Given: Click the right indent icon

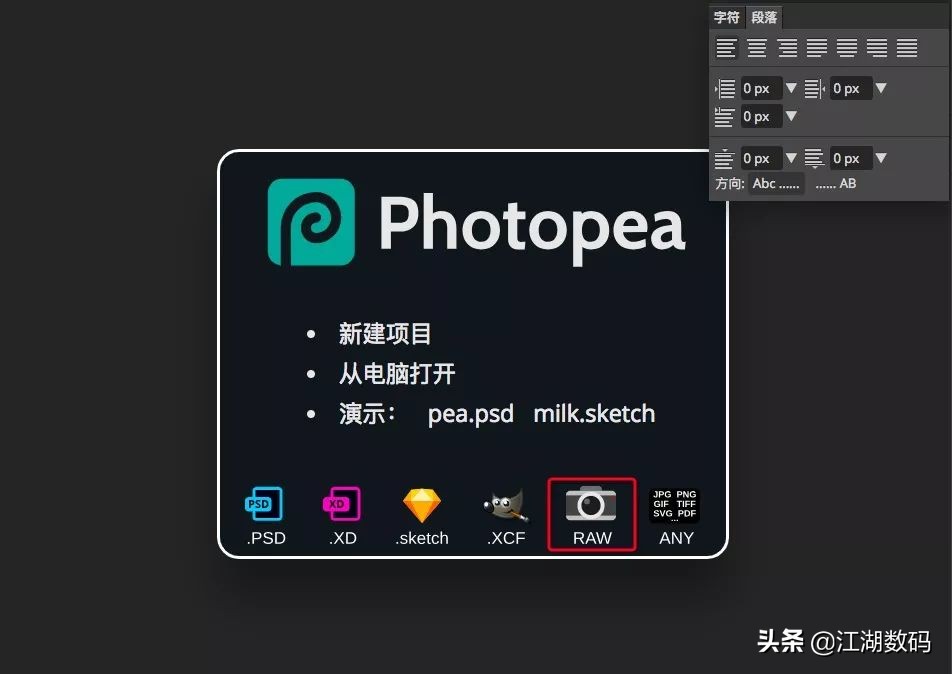Looking at the screenshot, I should (815, 89).
